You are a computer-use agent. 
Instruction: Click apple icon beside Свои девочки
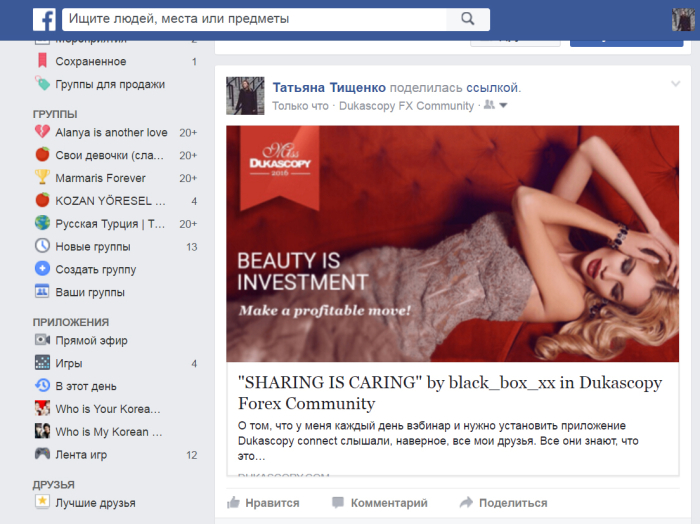[x=42, y=154]
